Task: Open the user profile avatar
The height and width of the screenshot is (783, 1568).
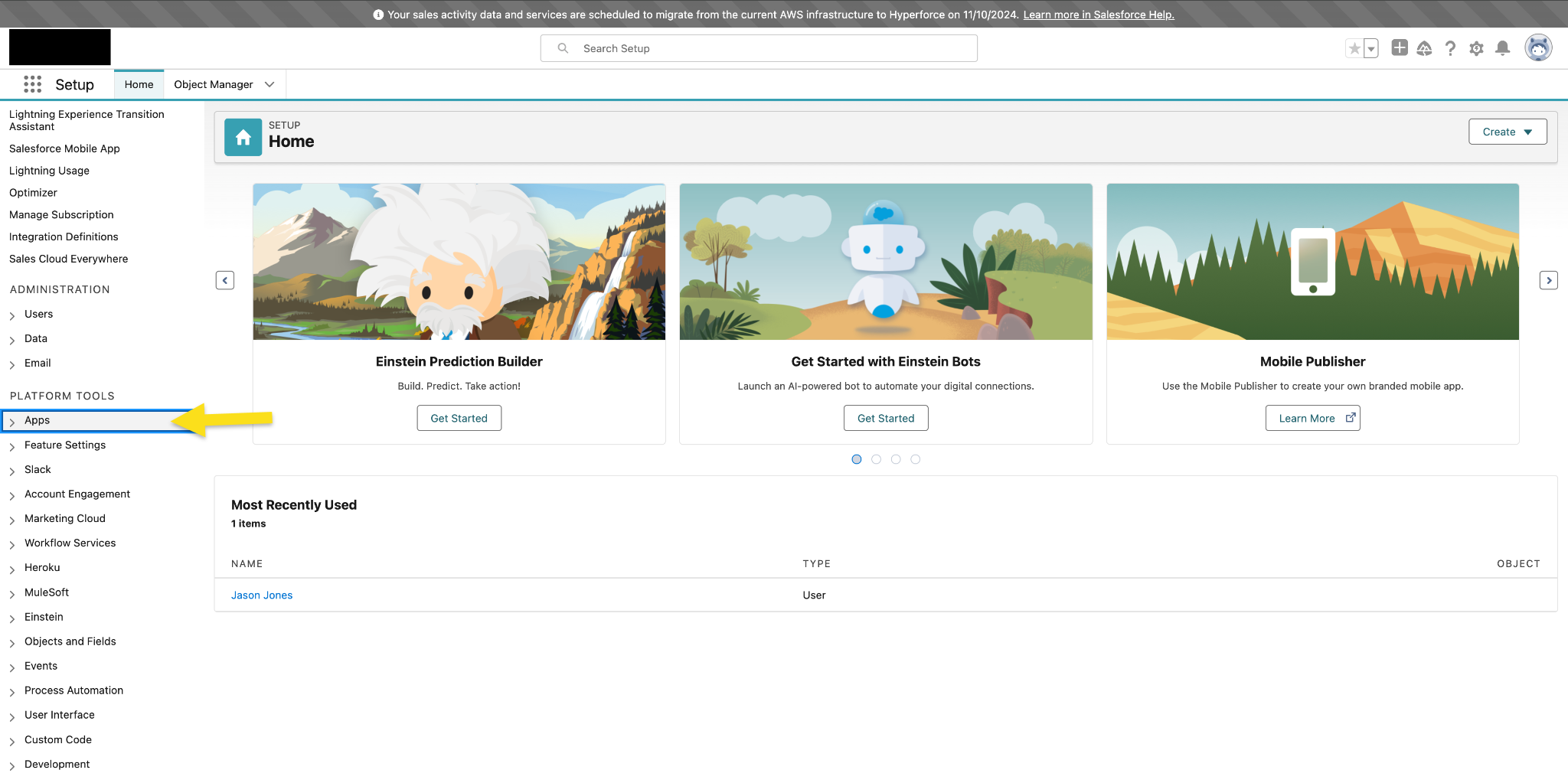Action: coord(1537,48)
